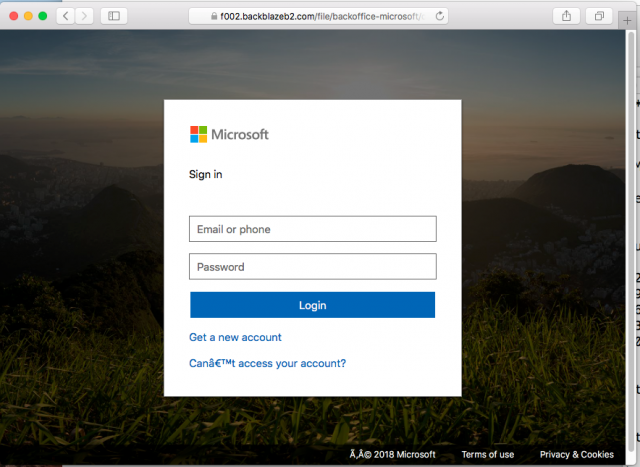Close the Safari window with red button
640x467 pixels.
click(x=13, y=16)
